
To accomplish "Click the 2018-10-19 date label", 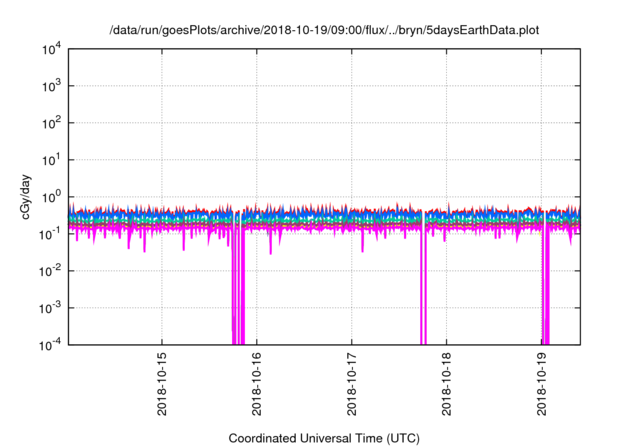I will [x=542, y=384].
